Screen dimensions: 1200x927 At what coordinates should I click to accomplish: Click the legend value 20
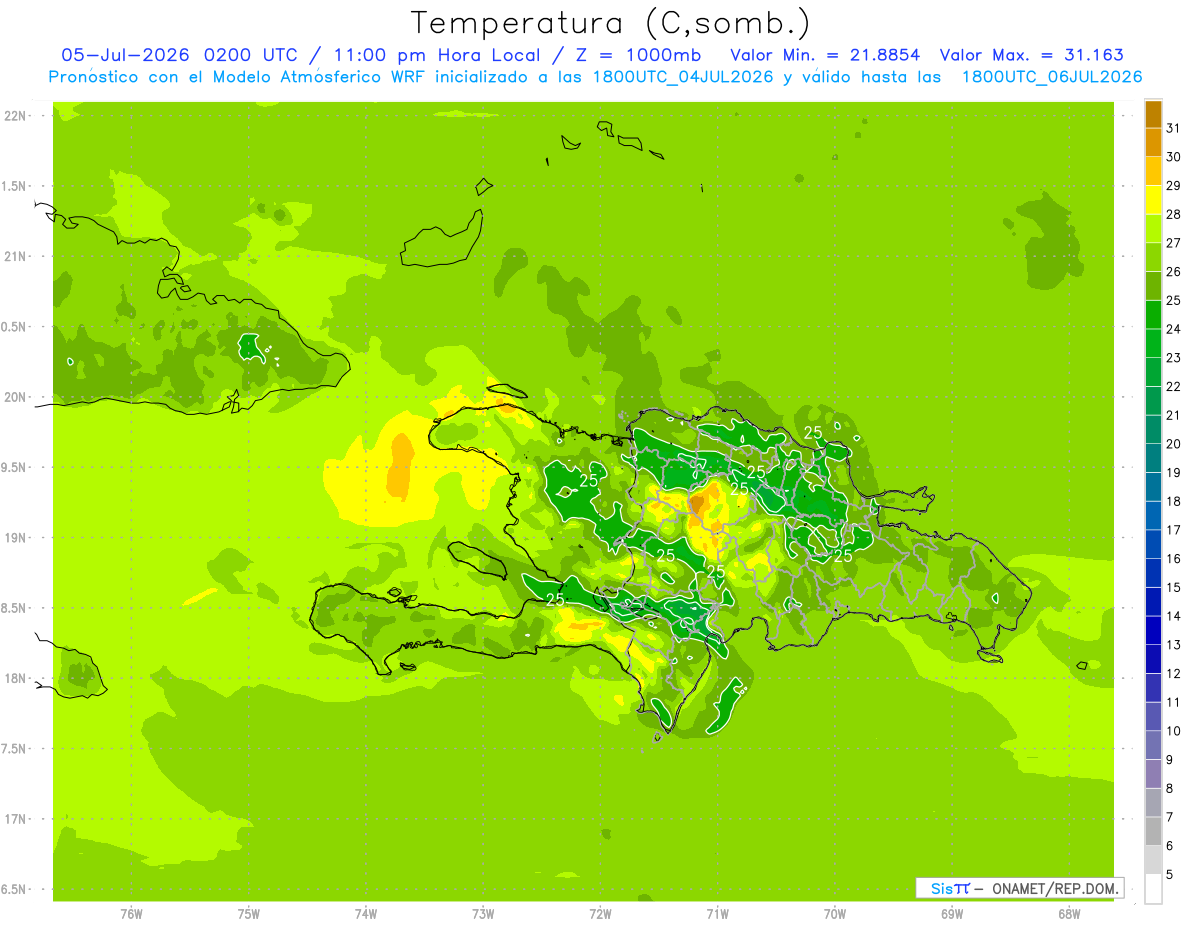(1174, 444)
